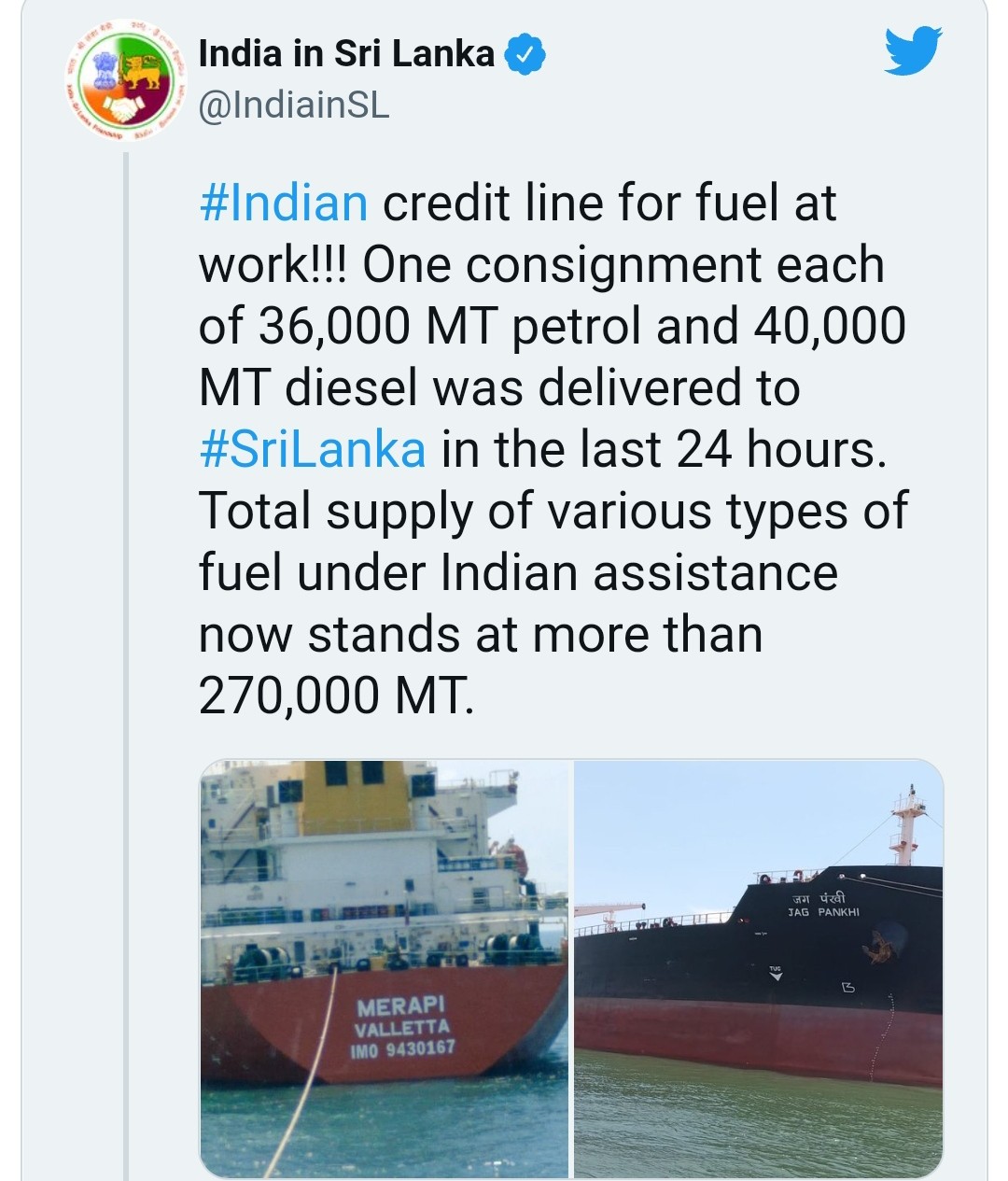The height and width of the screenshot is (1181, 1008).
Task: Click the white mast on the Jag Pankhi ship
Action: [x=905, y=826]
